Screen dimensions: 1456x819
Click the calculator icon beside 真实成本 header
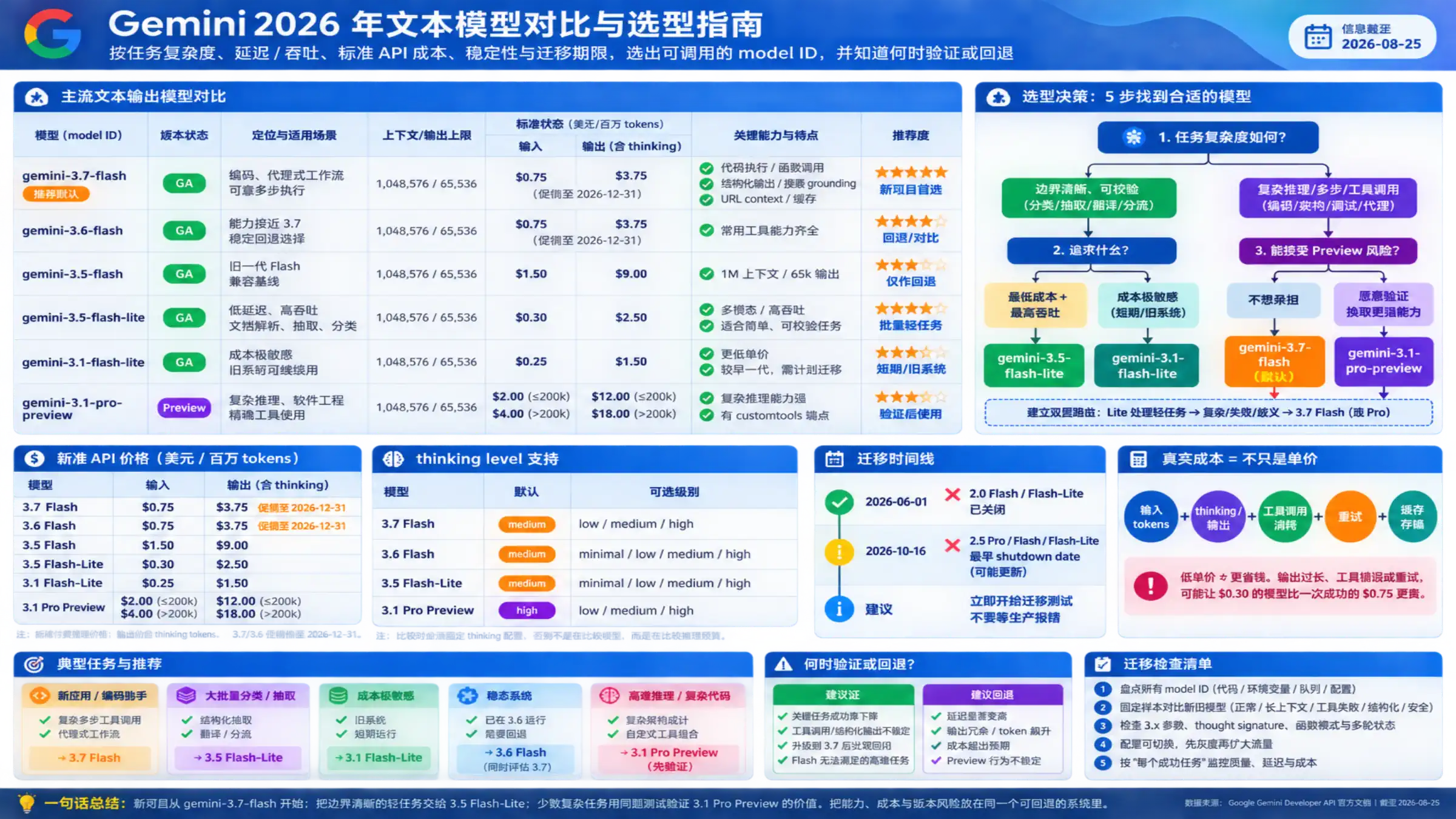click(1138, 459)
